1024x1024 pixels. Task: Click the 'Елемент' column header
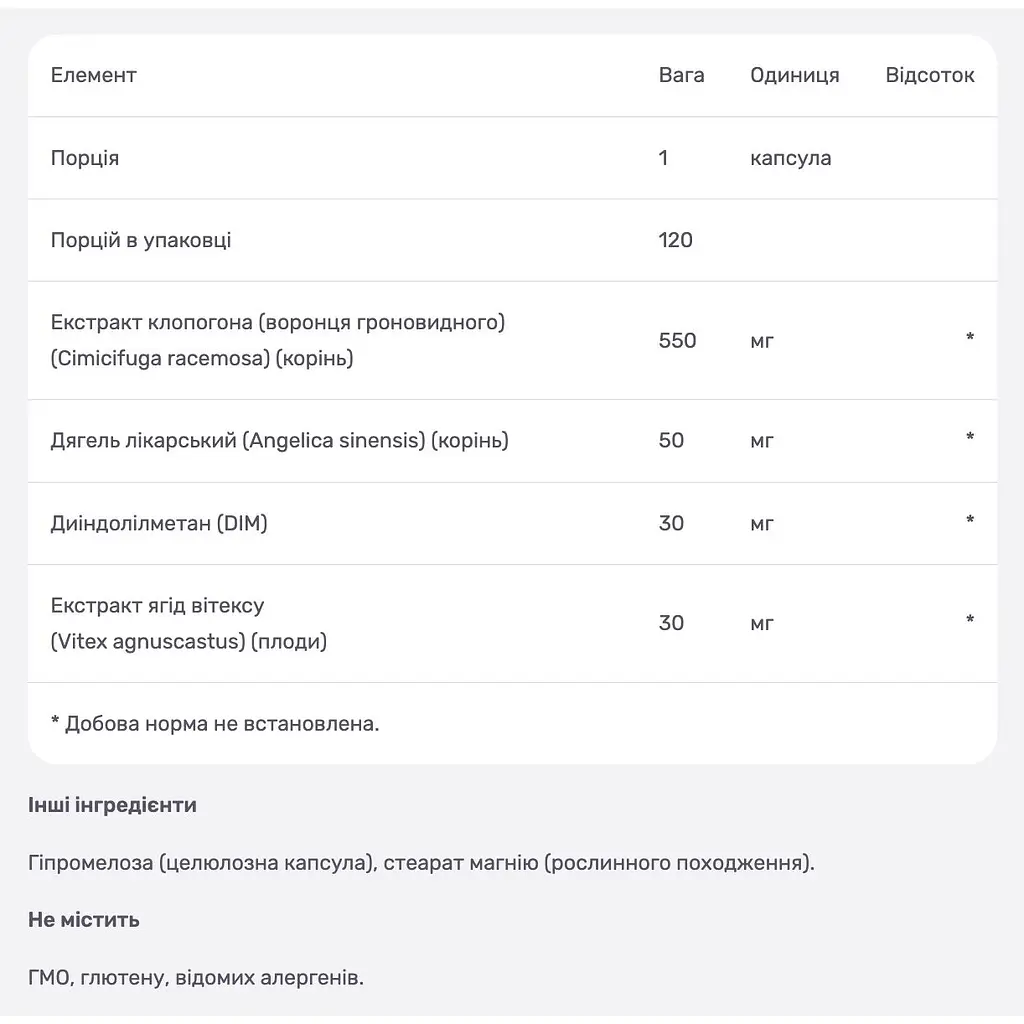point(93,75)
